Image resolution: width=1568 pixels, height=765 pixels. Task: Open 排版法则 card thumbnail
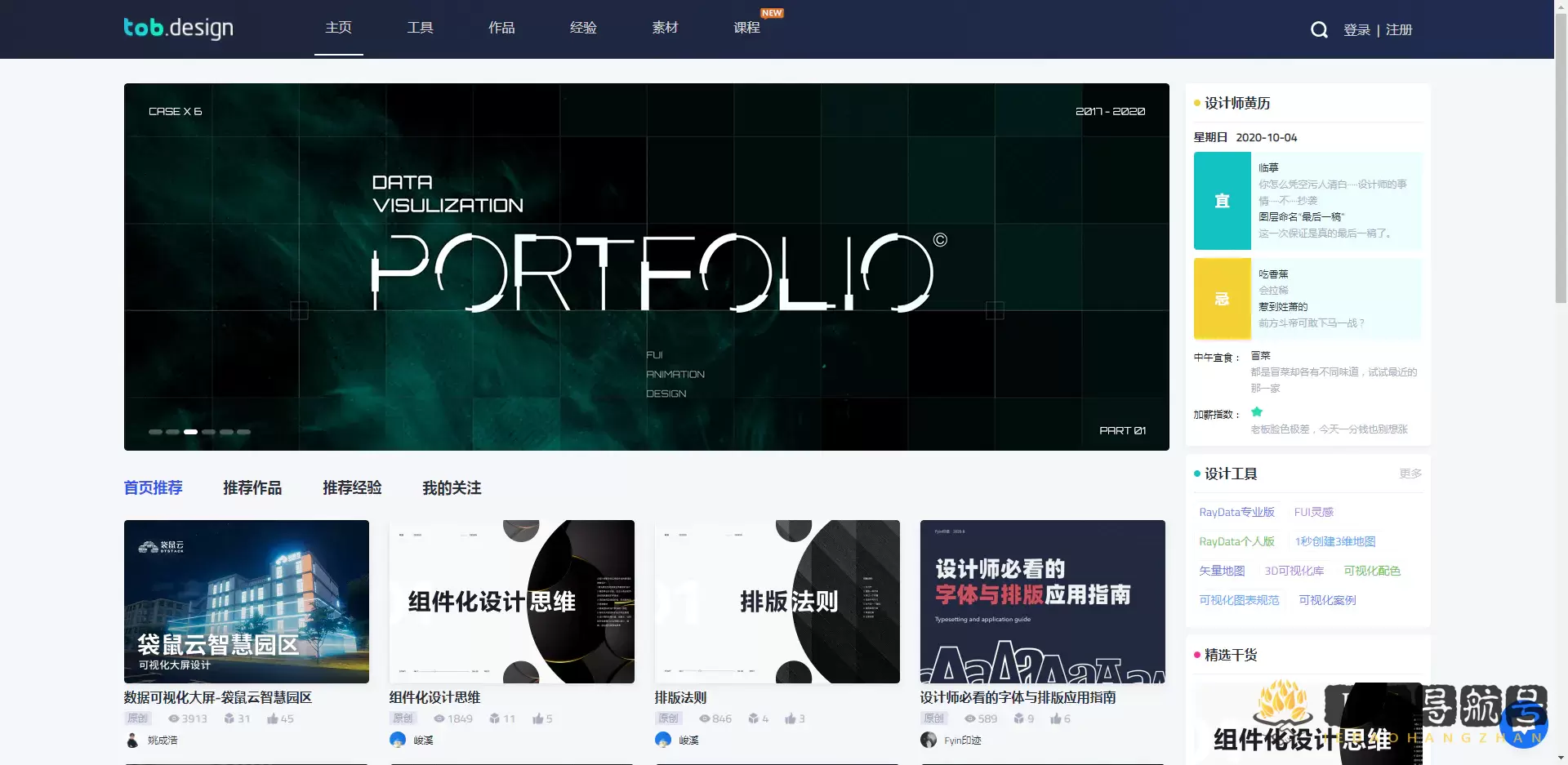coord(777,602)
